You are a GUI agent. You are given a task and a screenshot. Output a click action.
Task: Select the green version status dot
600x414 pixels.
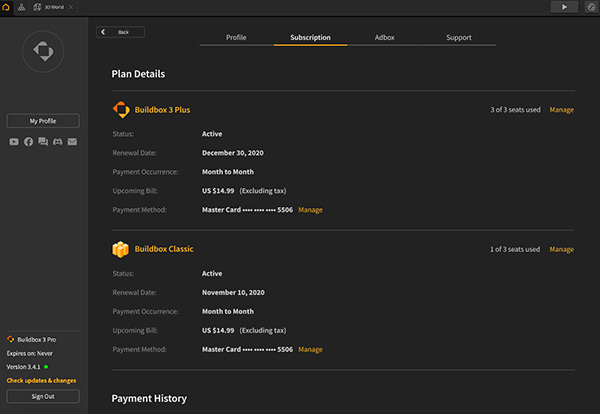pyautogui.click(x=46, y=367)
